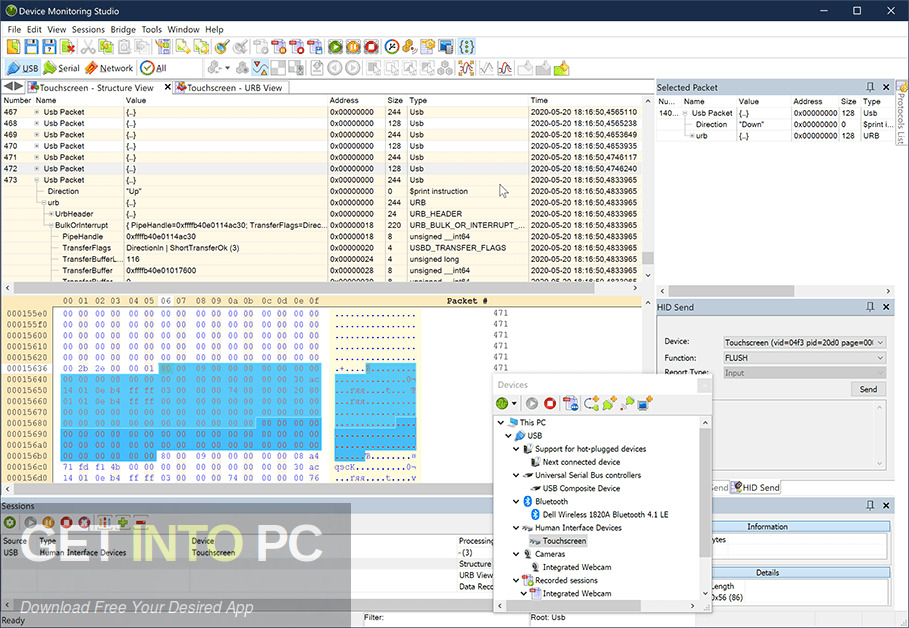The image size is (909, 628).
Task: Collapse the urb node under packet 473
Action: pos(44,202)
